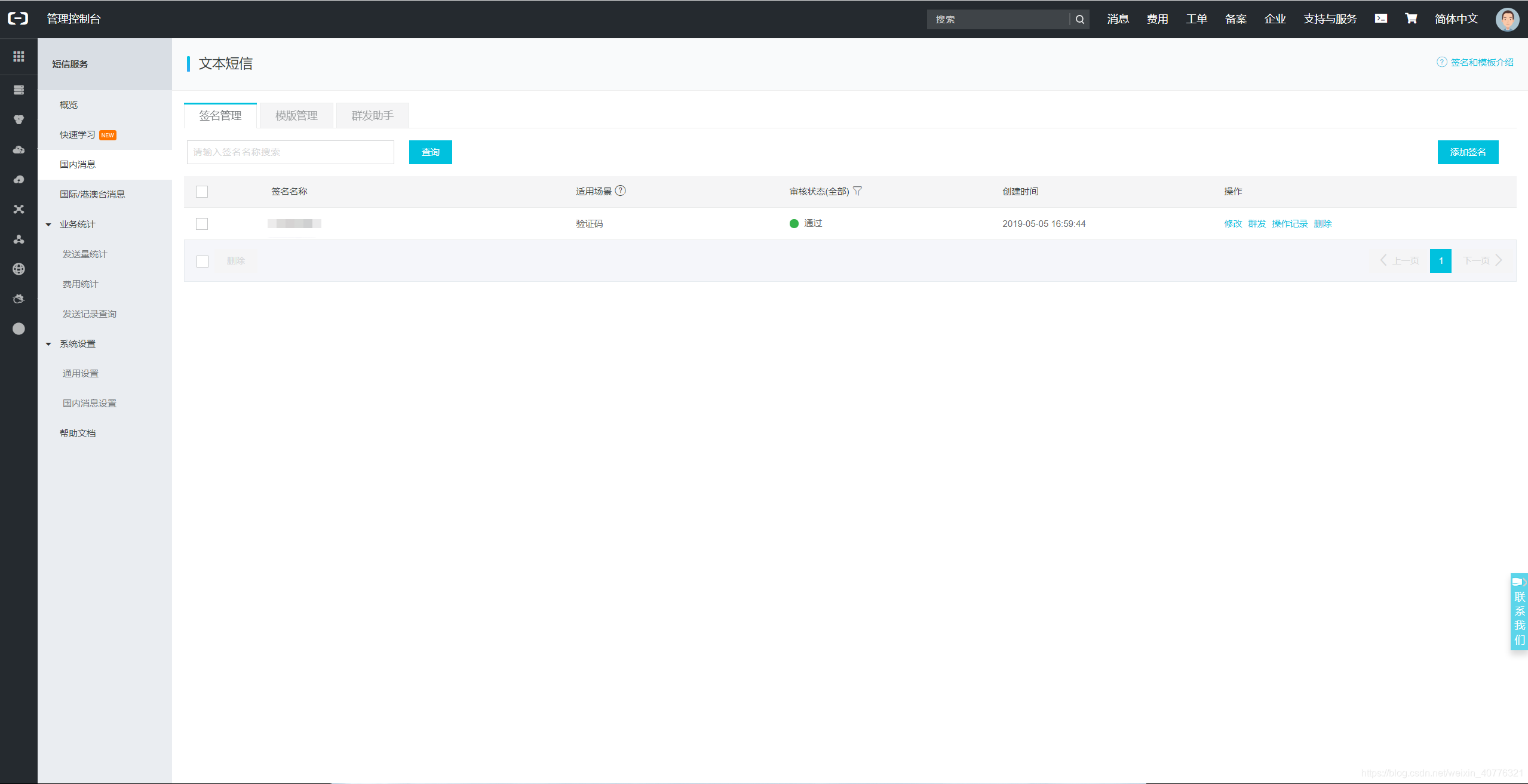Image resolution: width=1528 pixels, height=784 pixels.
Task: Check the checkbox of the first signature row
Action: point(202,224)
